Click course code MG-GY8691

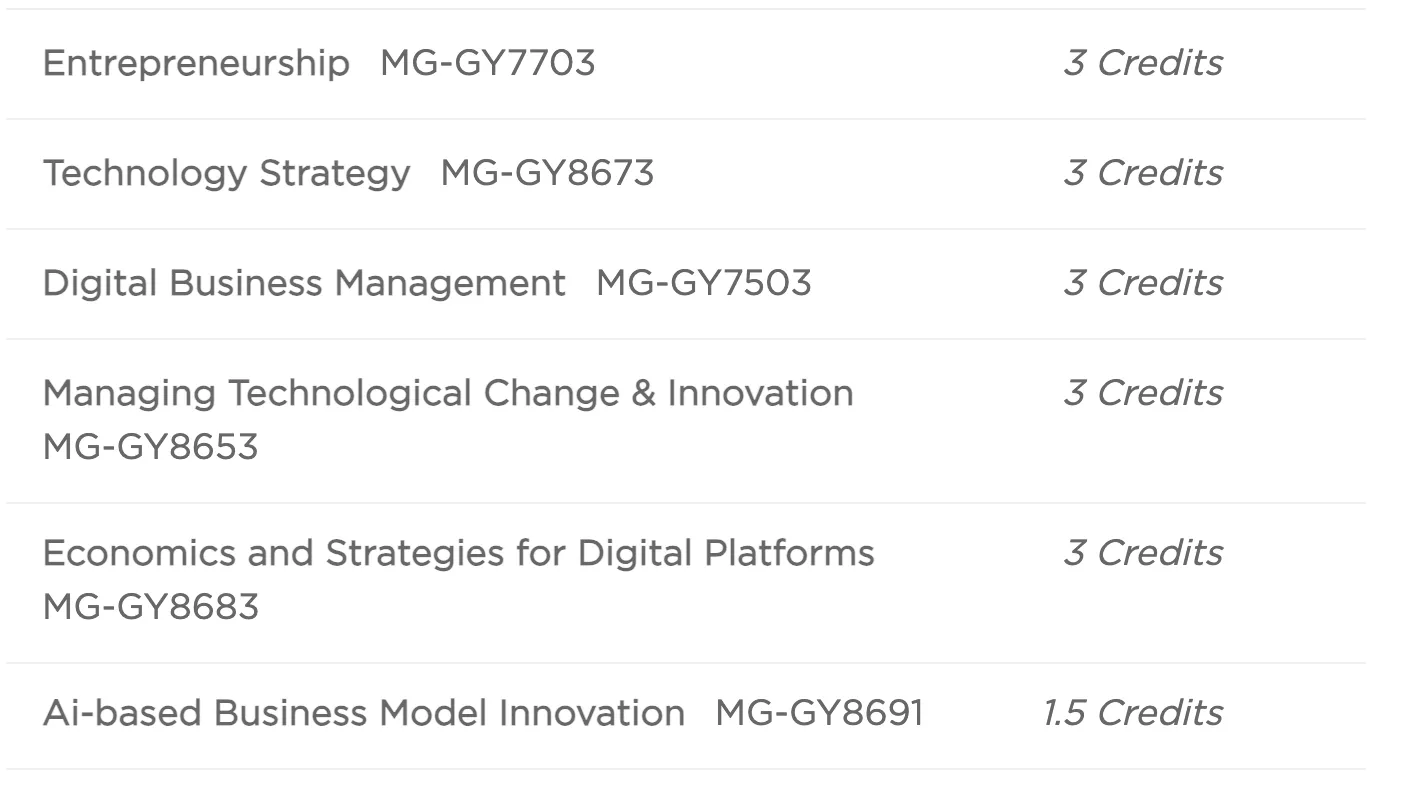(819, 714)
